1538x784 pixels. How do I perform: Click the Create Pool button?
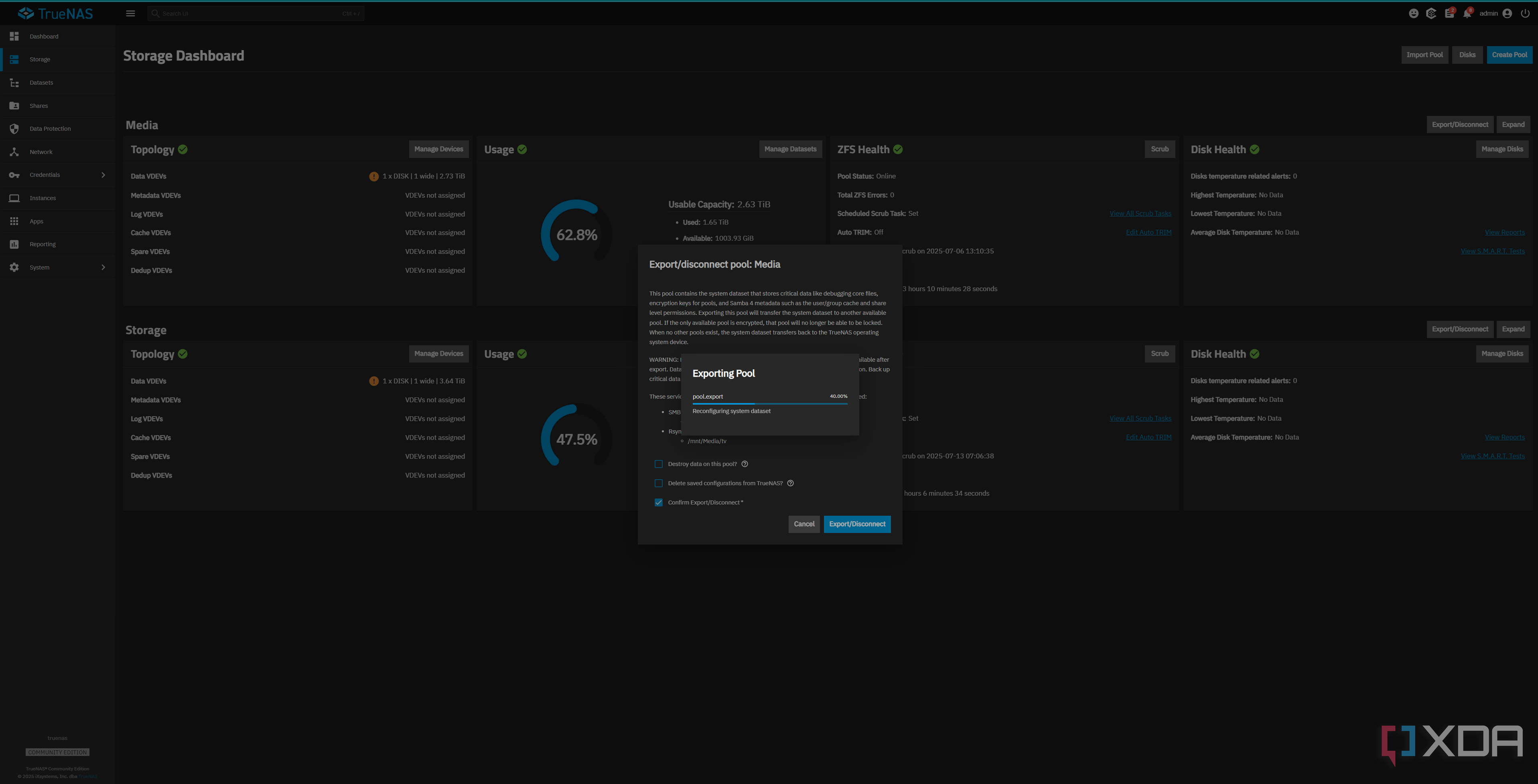pos(1510,55)
